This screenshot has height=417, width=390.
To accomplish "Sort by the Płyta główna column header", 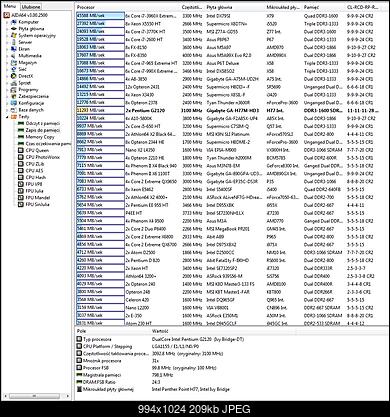I will pyautogui.click(x=235, y=7).
